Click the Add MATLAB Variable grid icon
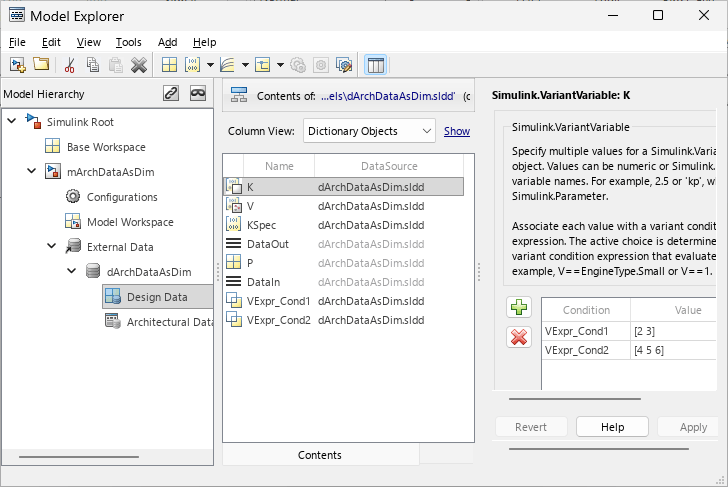728x487 pixels. pyautogui.click(x=169, y=65)
